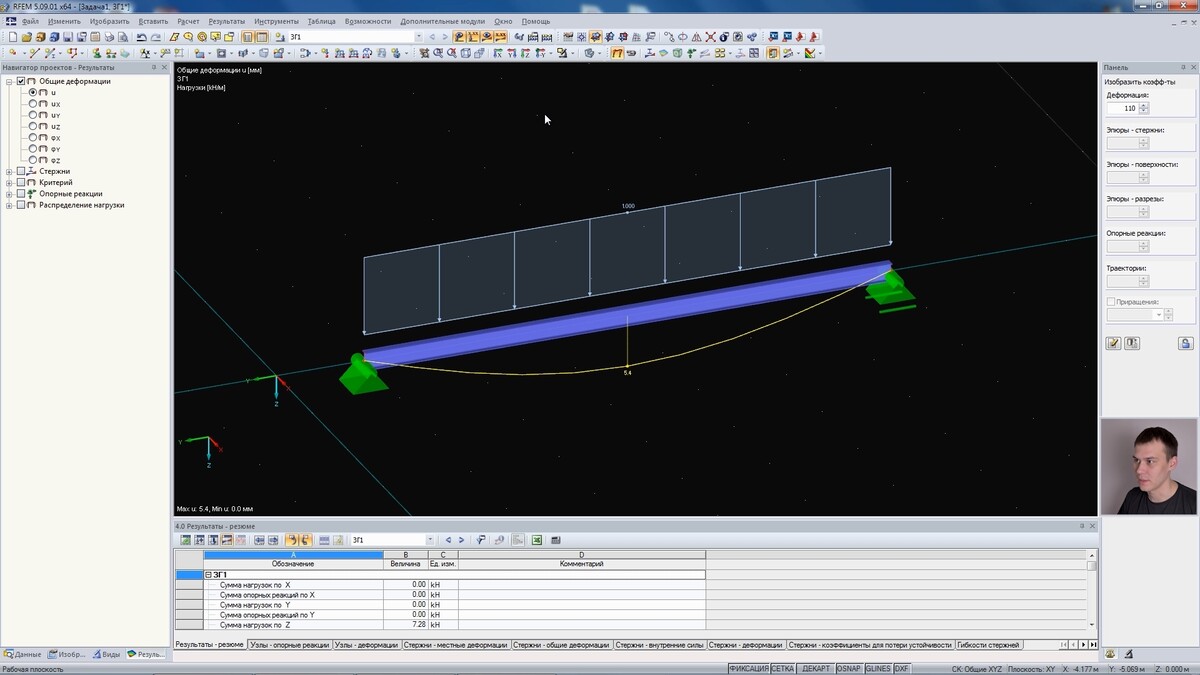This screenshot has height=675, width=1200.
Task: Go to next load case arrow
Action: [x=446, y=37]
